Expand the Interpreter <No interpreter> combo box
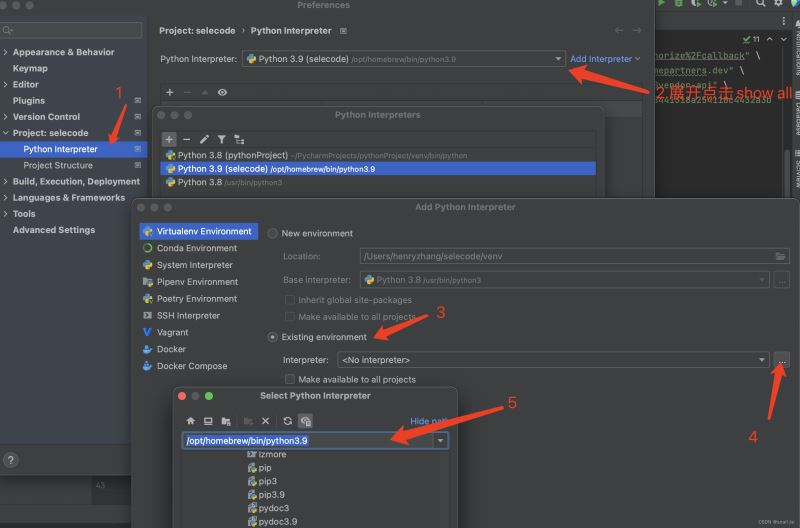The height and width of the screenshot is (528, 800). tap(553, 360)
